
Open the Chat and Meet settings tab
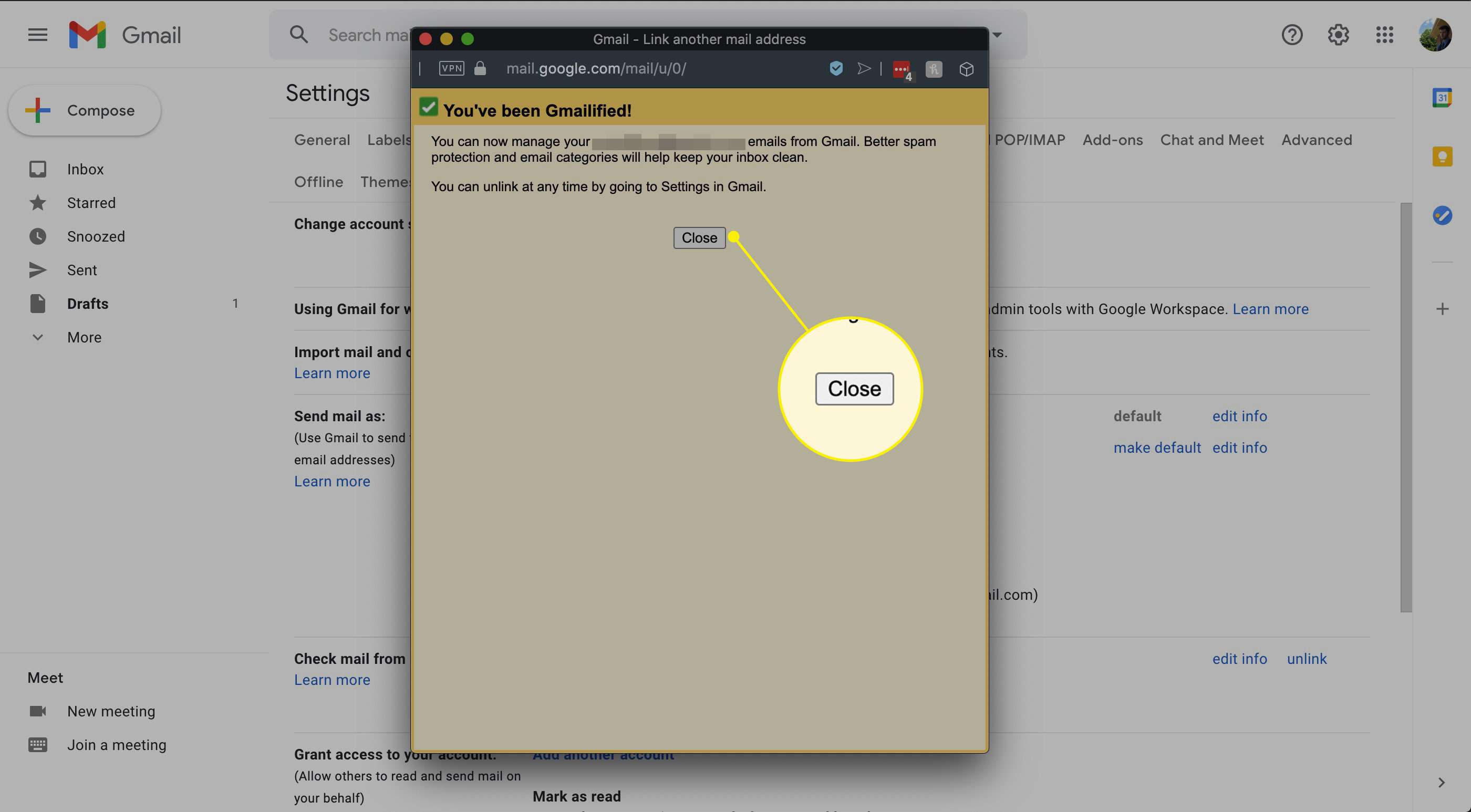coord(1212,140)
